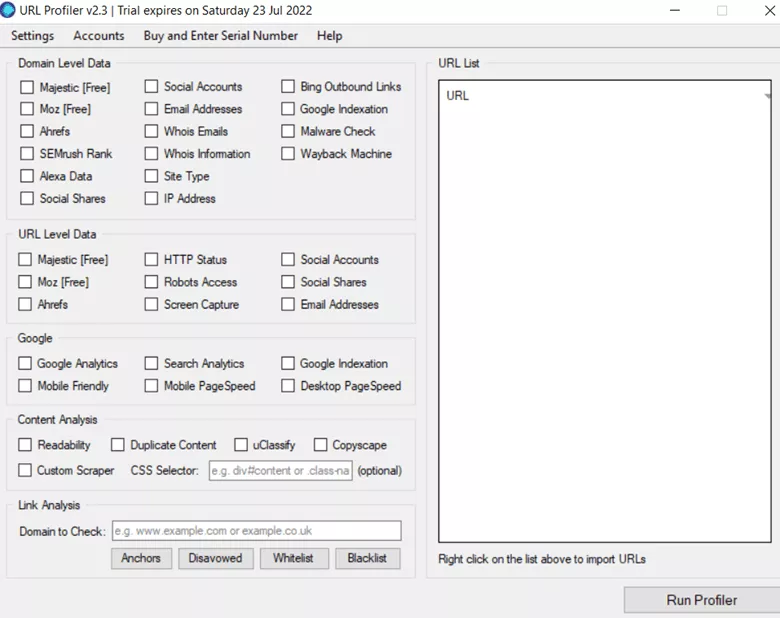Focus the CSS Selector input field

(x=281, y=470)
